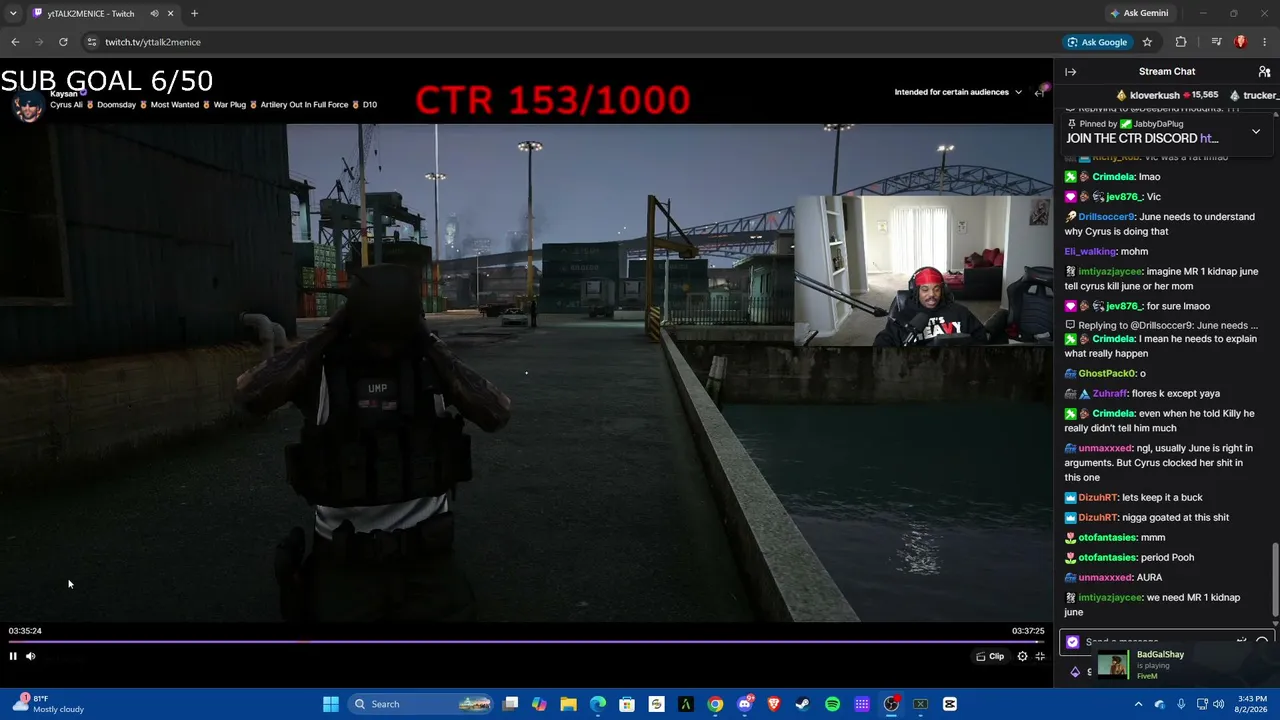
Task: Go back to the previous page
Action: coord(15,42)
